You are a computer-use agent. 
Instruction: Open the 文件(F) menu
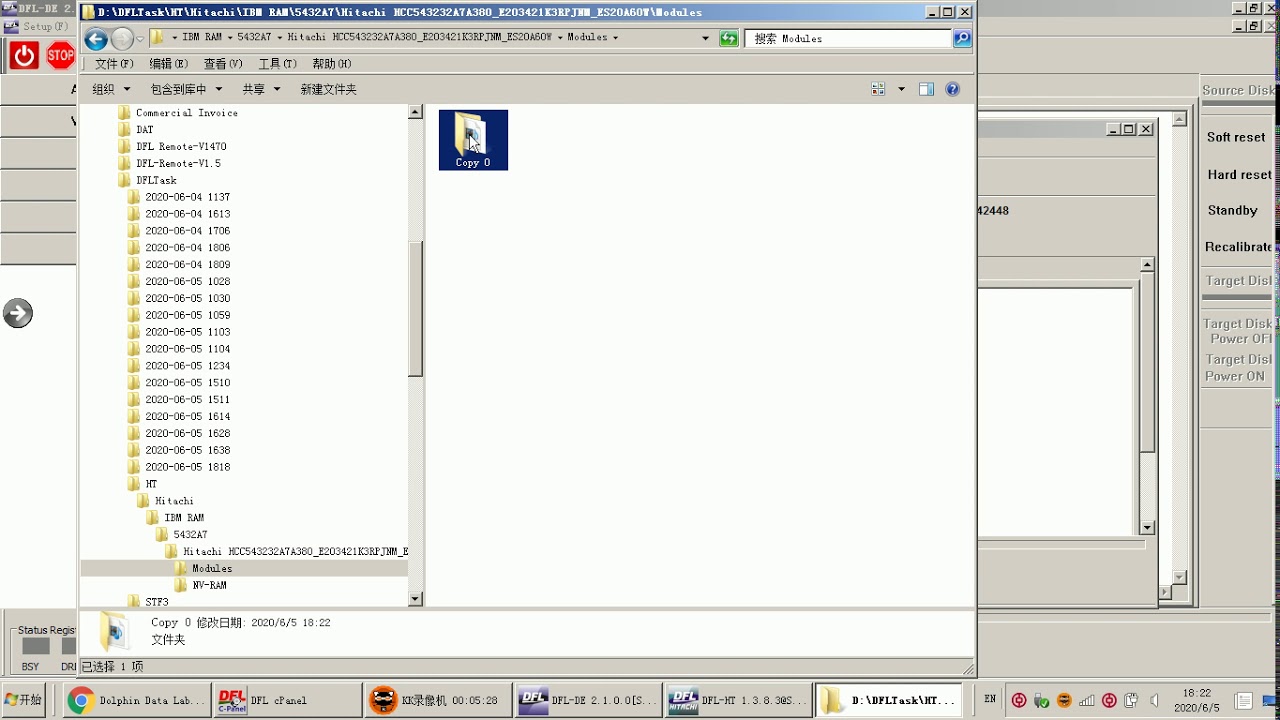(114, 63)
